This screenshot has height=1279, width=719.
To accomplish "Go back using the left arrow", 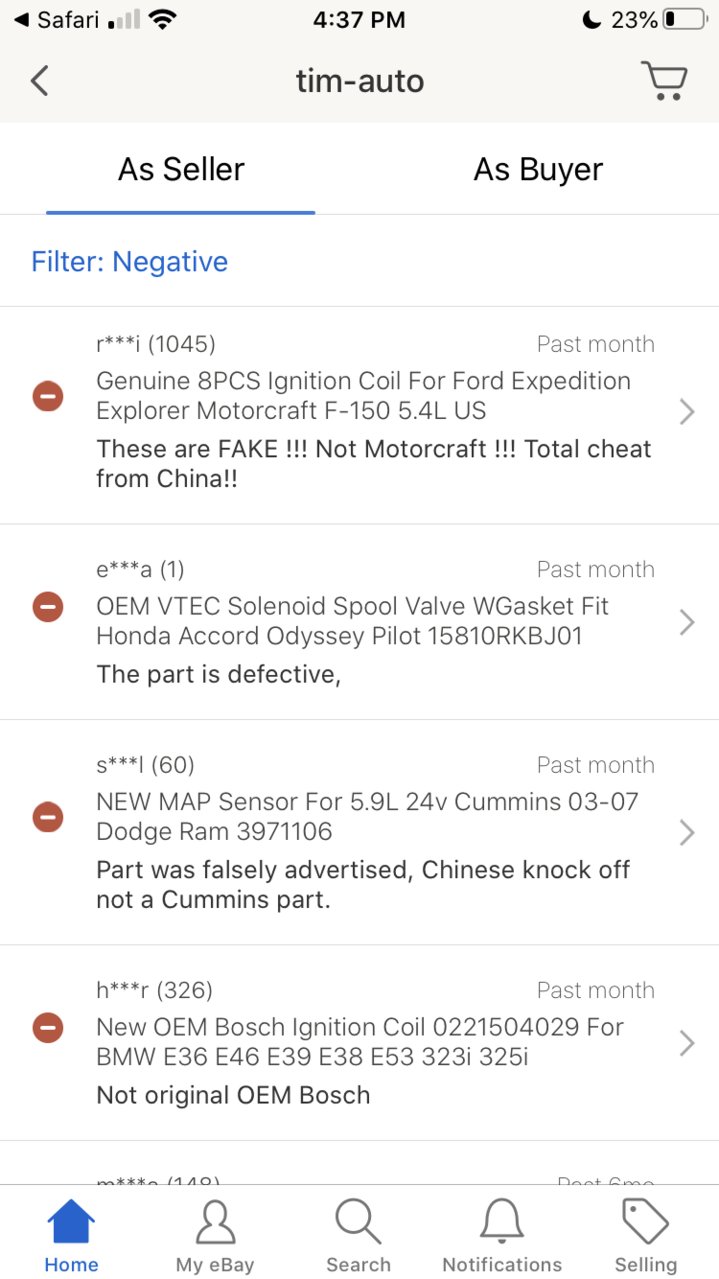I will [x=40, y=80].
